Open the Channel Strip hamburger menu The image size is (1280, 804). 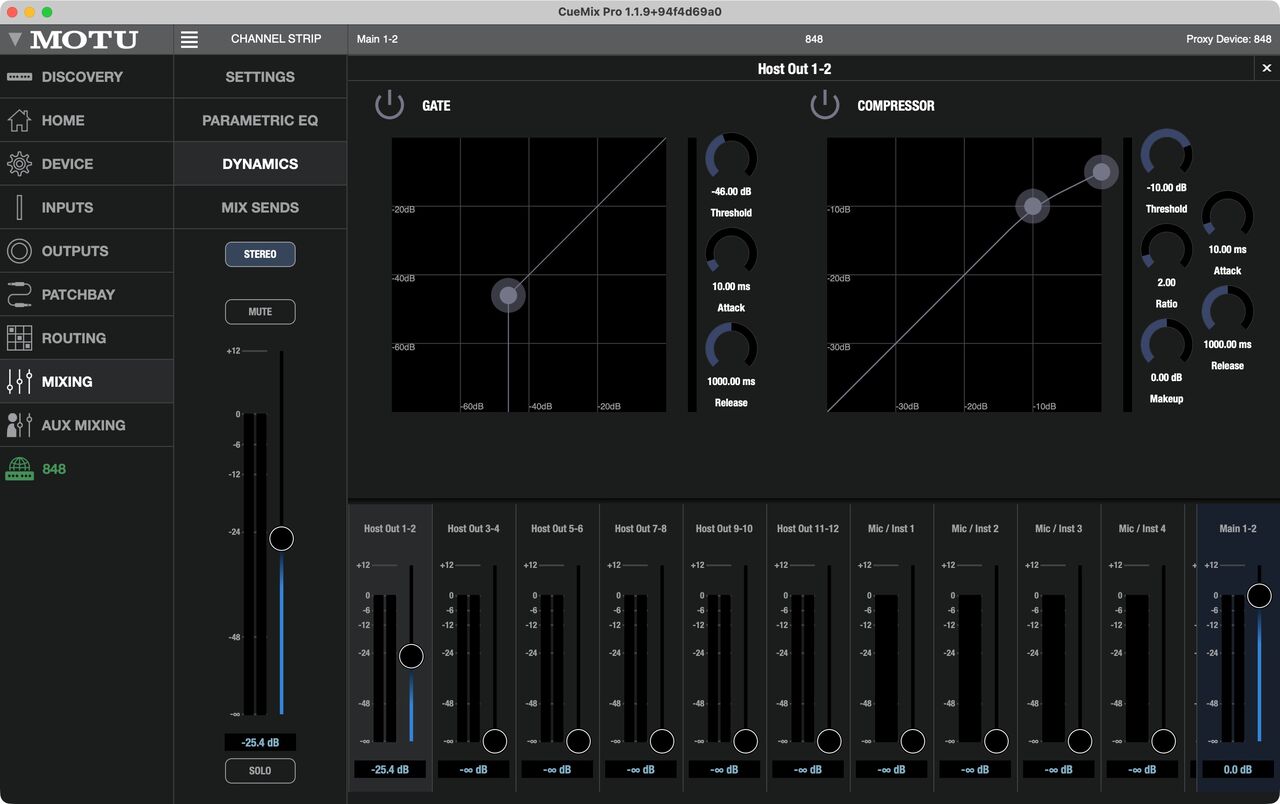[189, 40]
